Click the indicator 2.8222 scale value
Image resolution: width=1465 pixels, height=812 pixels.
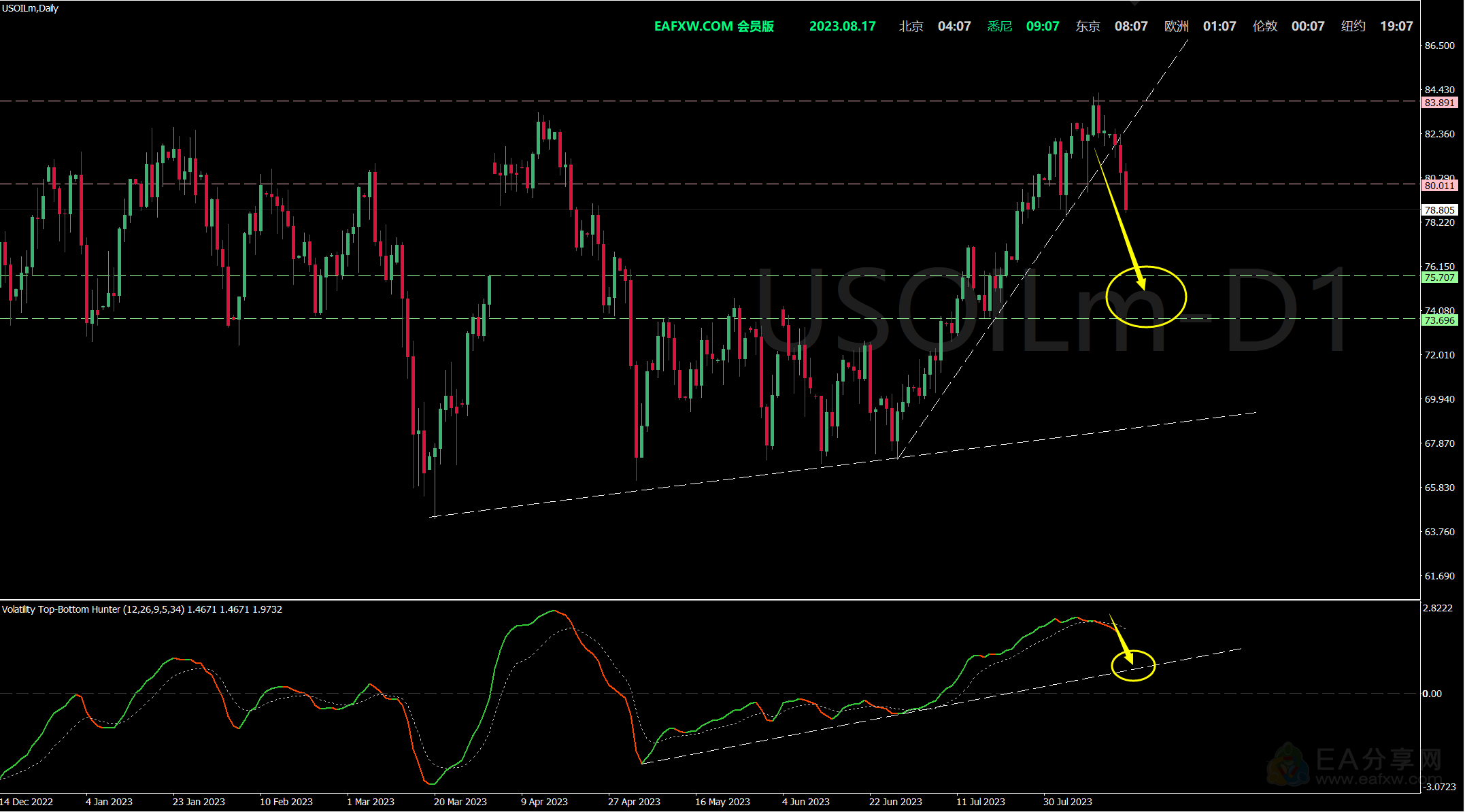(1438, 608)
